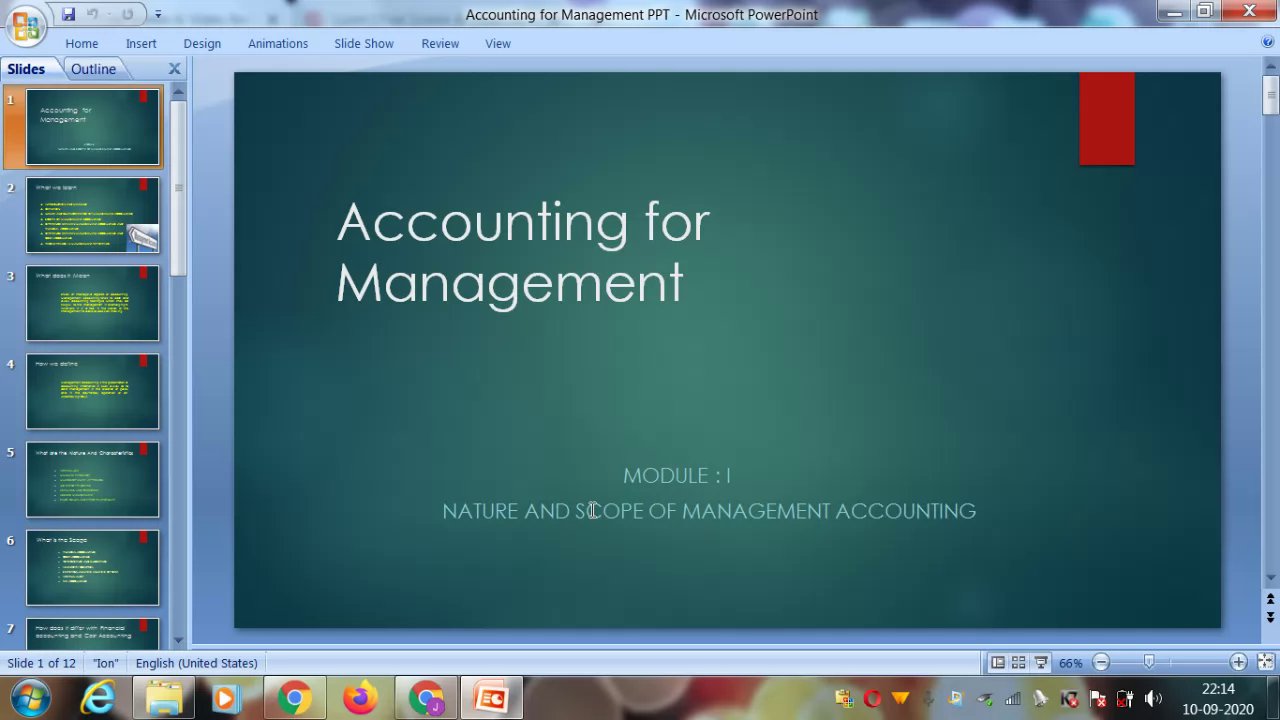The height and width of the screenshot is (720, 1280).
Task: Start Slide Show from status bar
Action: click(x=1040, y=662)
